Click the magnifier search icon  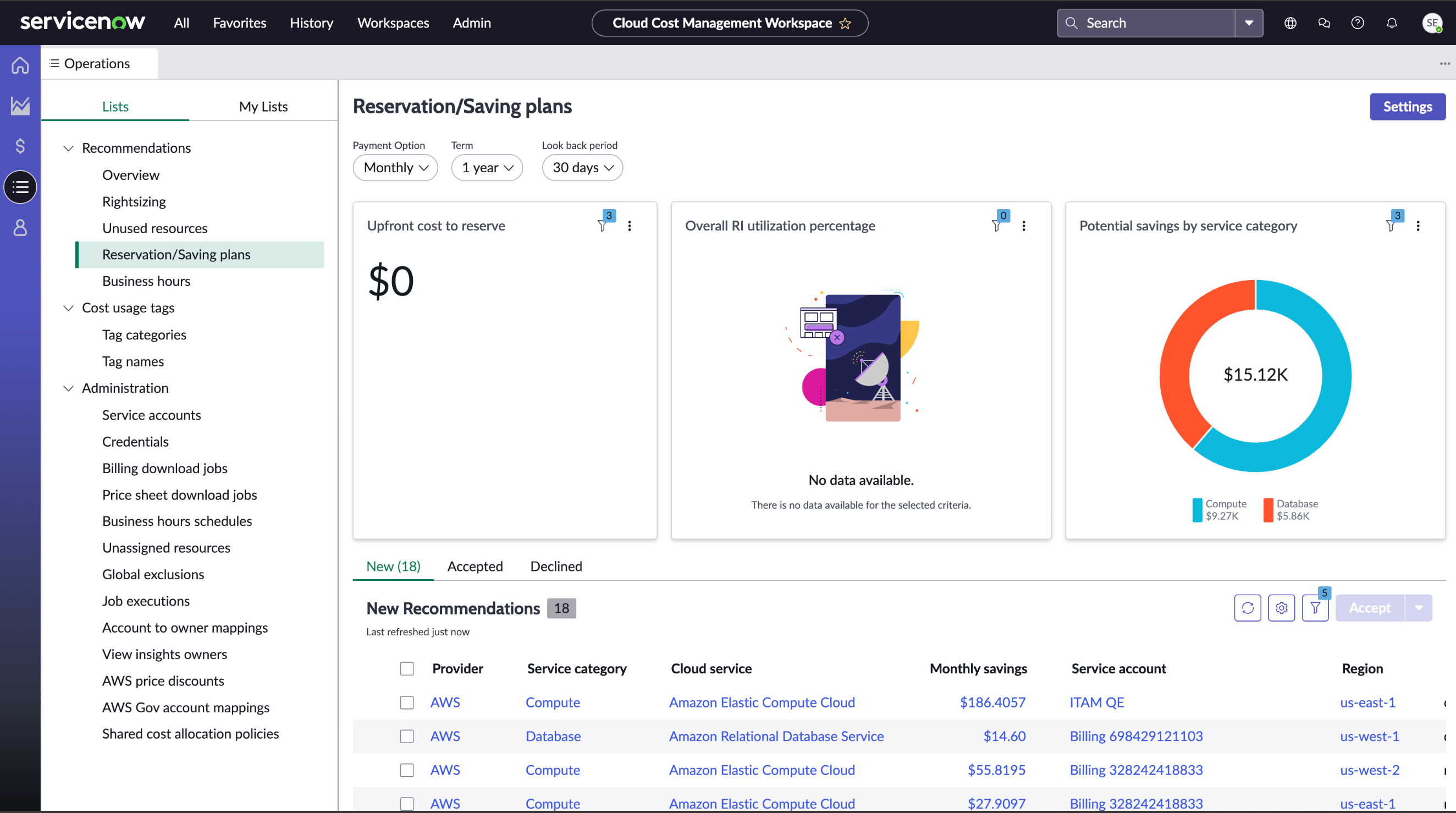1071,23
